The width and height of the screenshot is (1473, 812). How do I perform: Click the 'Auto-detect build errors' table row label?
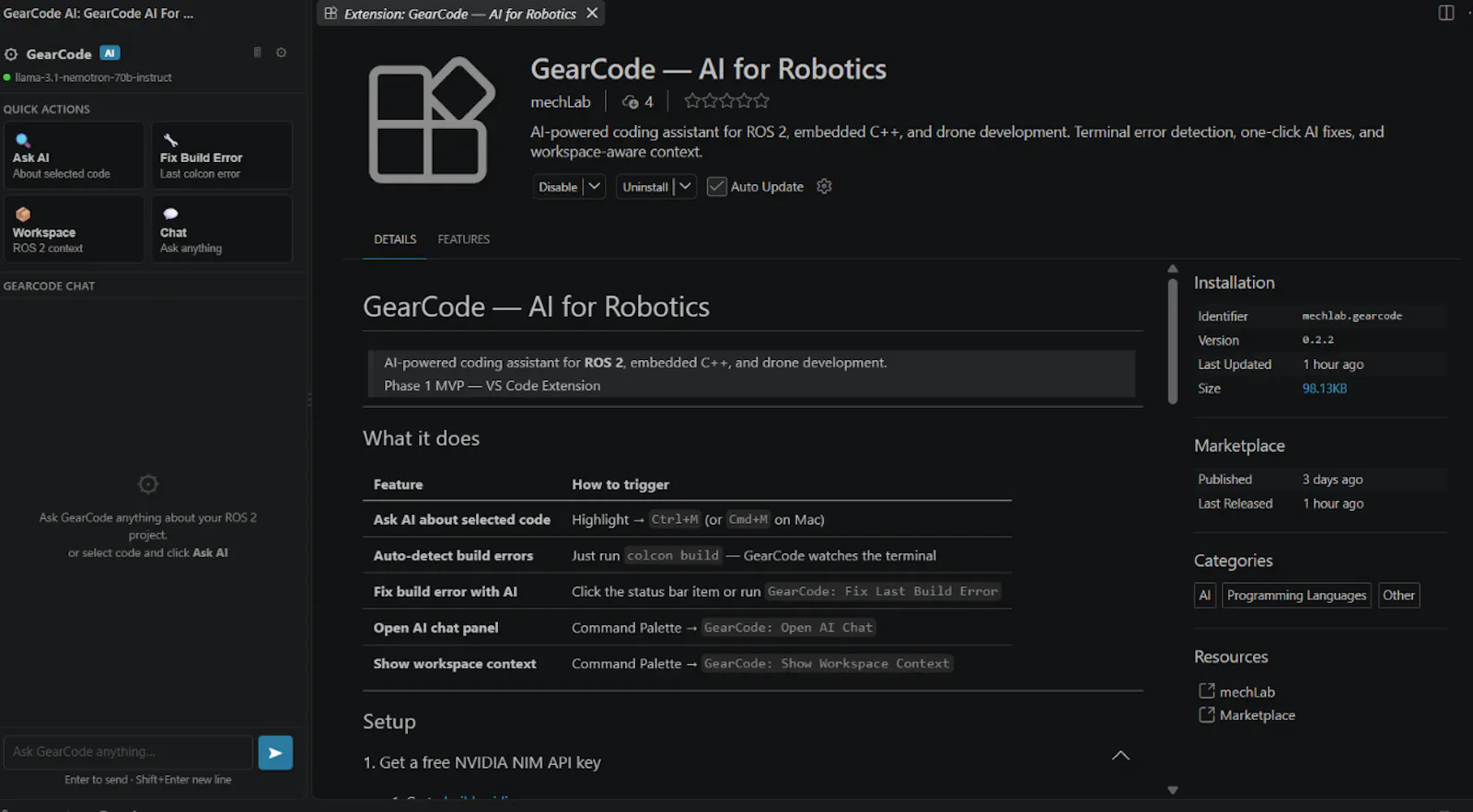453,555
